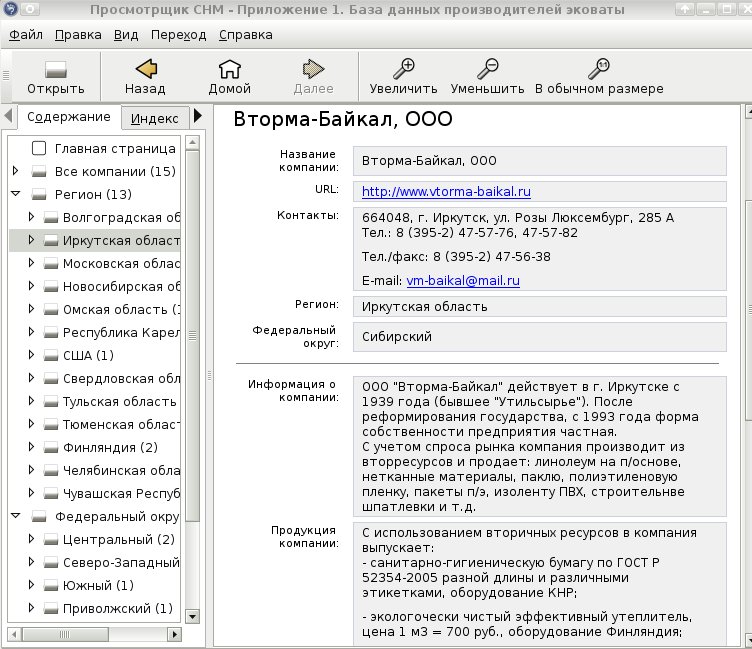Click the Далее forward arrow

click(313, 69)
